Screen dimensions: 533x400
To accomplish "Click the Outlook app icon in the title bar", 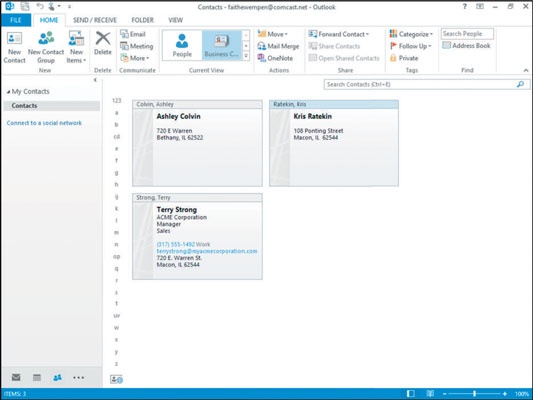I will coord(10,6).
